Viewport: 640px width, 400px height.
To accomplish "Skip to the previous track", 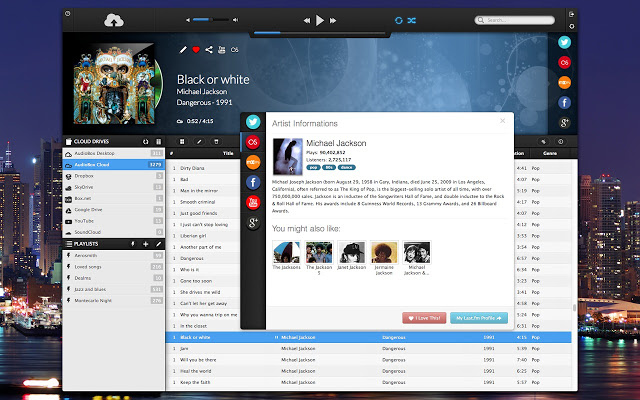I will (x=307, y=20).
